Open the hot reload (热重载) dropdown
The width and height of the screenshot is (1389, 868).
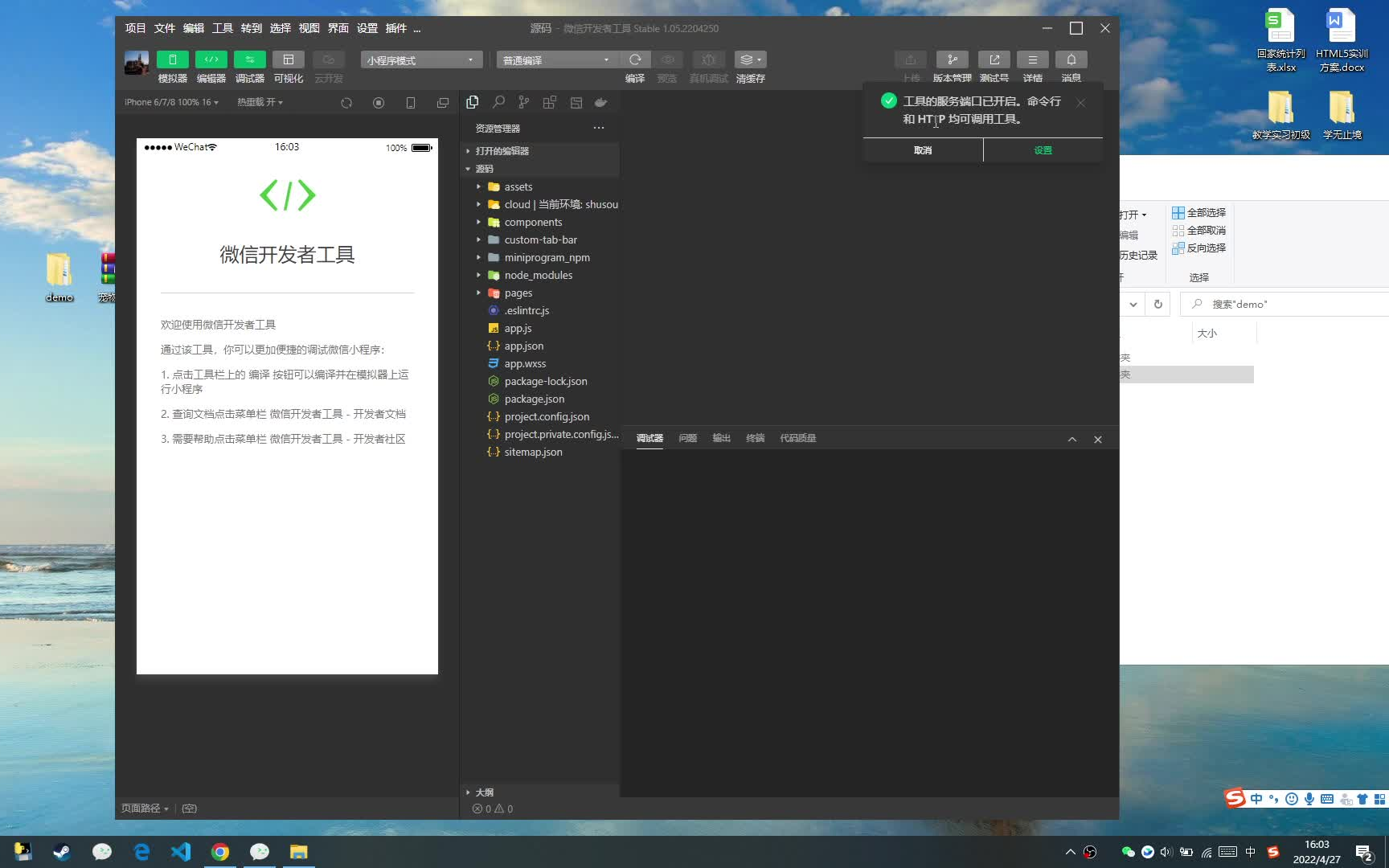click(x=260, y=102)
